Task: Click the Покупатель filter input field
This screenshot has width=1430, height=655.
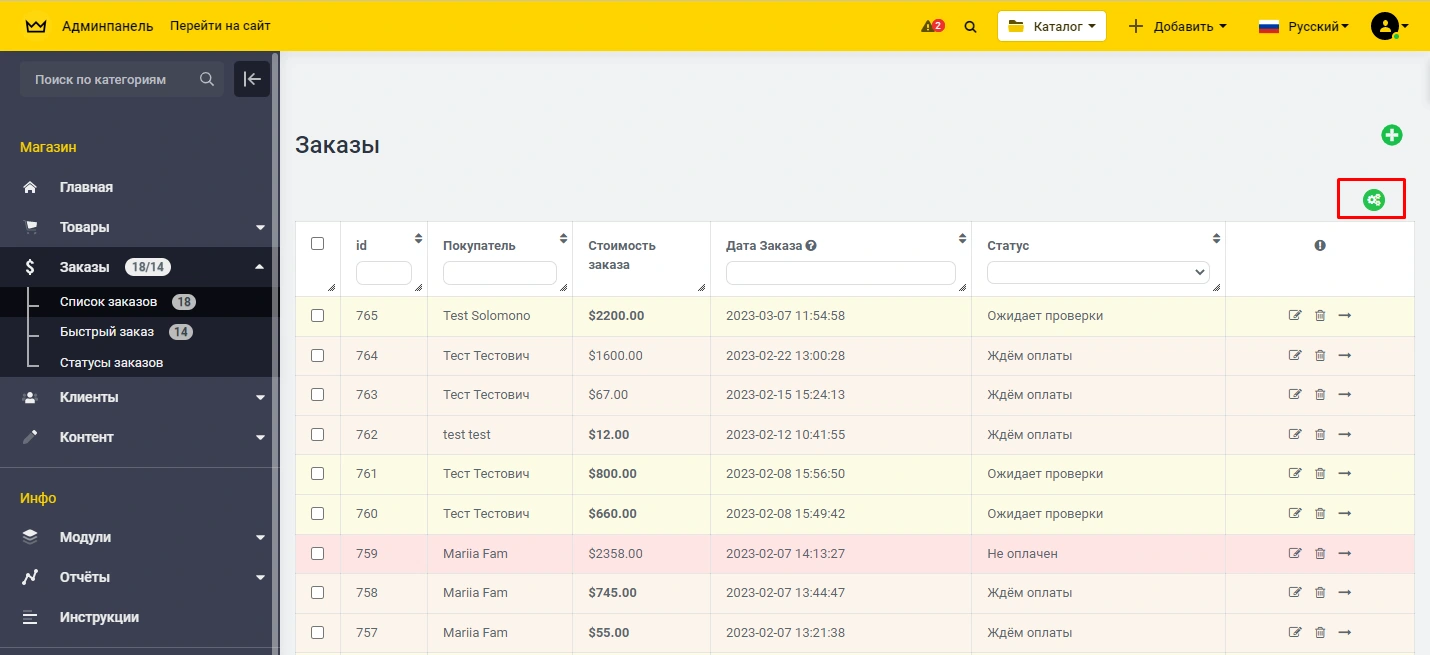Action: 499,272
